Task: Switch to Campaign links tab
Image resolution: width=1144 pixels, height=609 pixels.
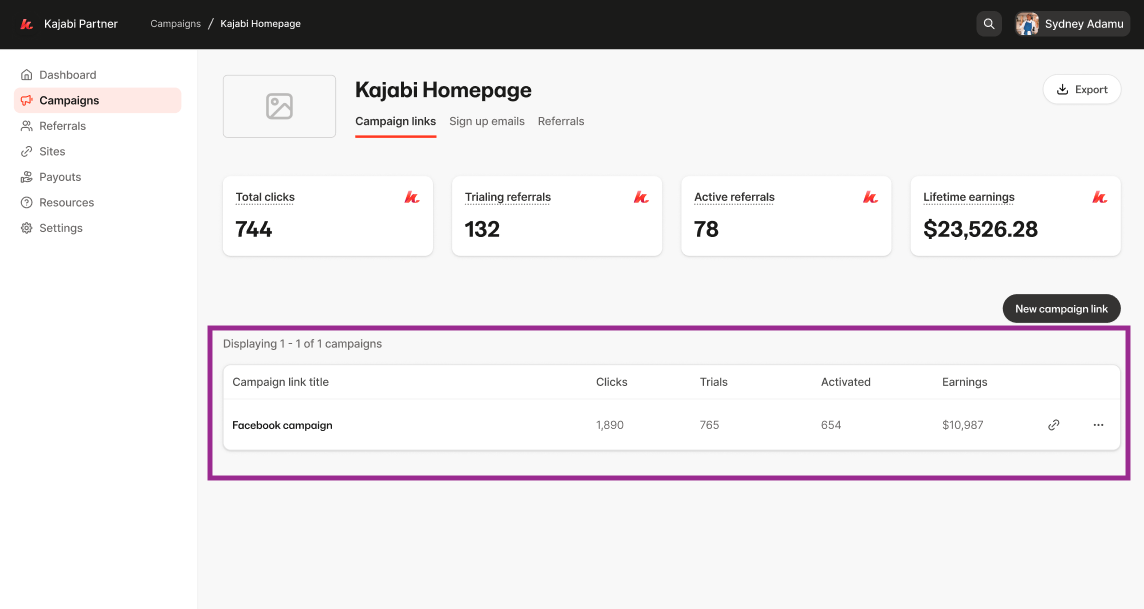Action: (395, 121)
